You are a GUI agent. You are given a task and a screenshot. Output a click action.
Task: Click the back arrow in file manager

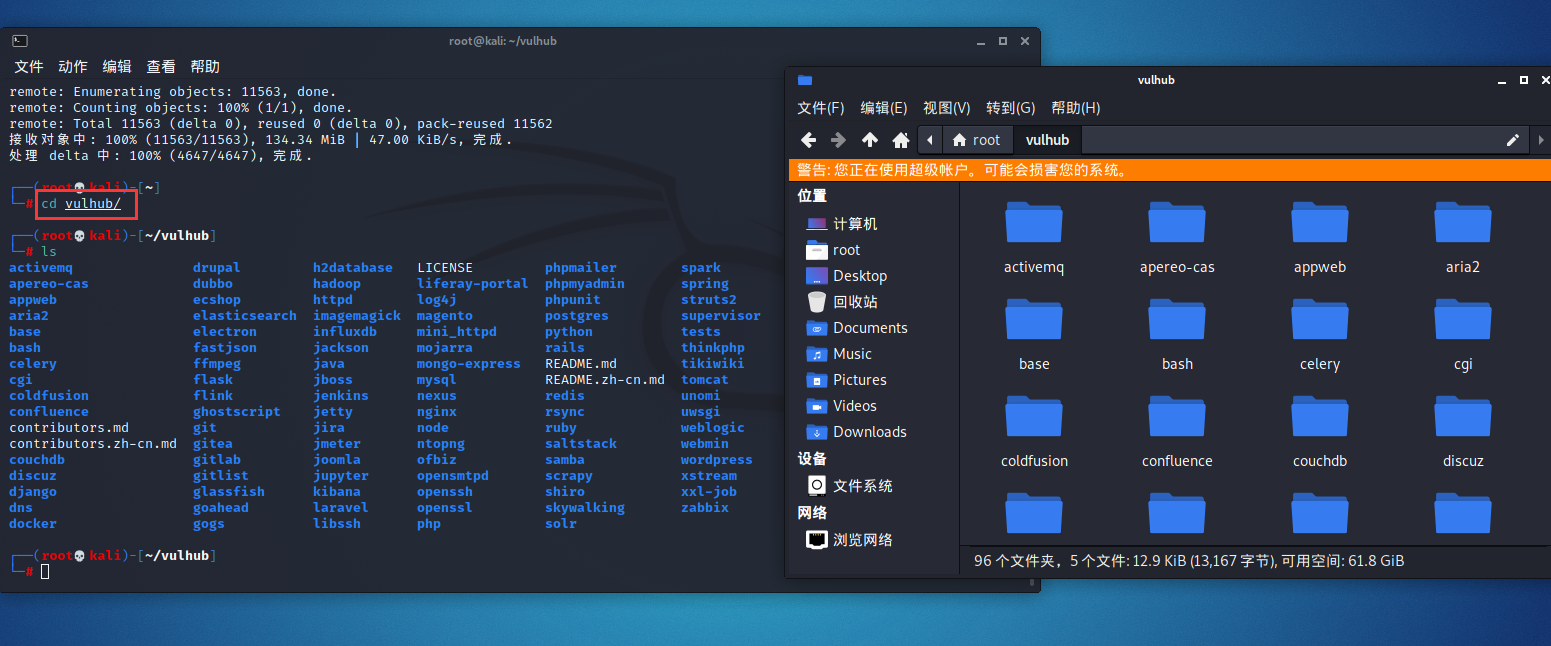809,140
